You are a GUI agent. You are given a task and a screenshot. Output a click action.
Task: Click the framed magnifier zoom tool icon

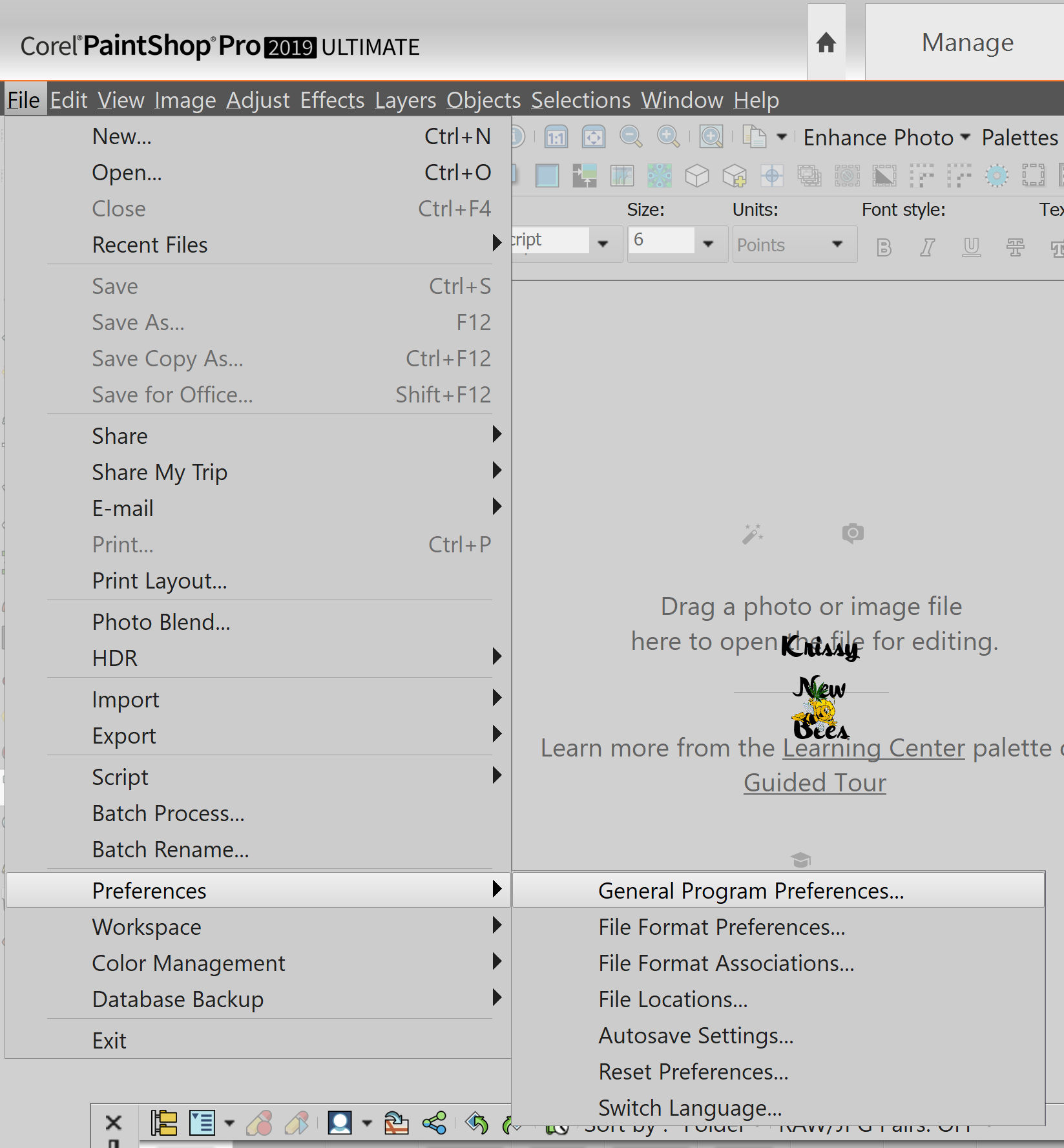click(711, 137)
